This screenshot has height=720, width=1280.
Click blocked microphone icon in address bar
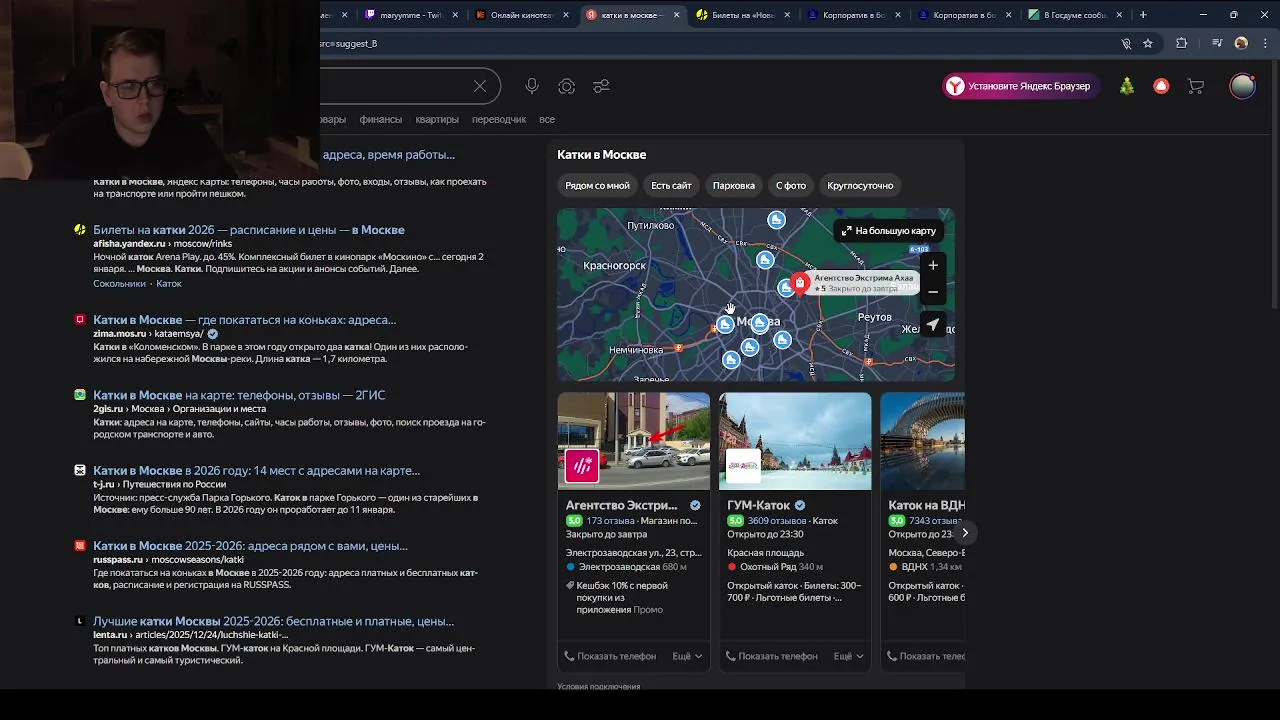click(1126, 43)
